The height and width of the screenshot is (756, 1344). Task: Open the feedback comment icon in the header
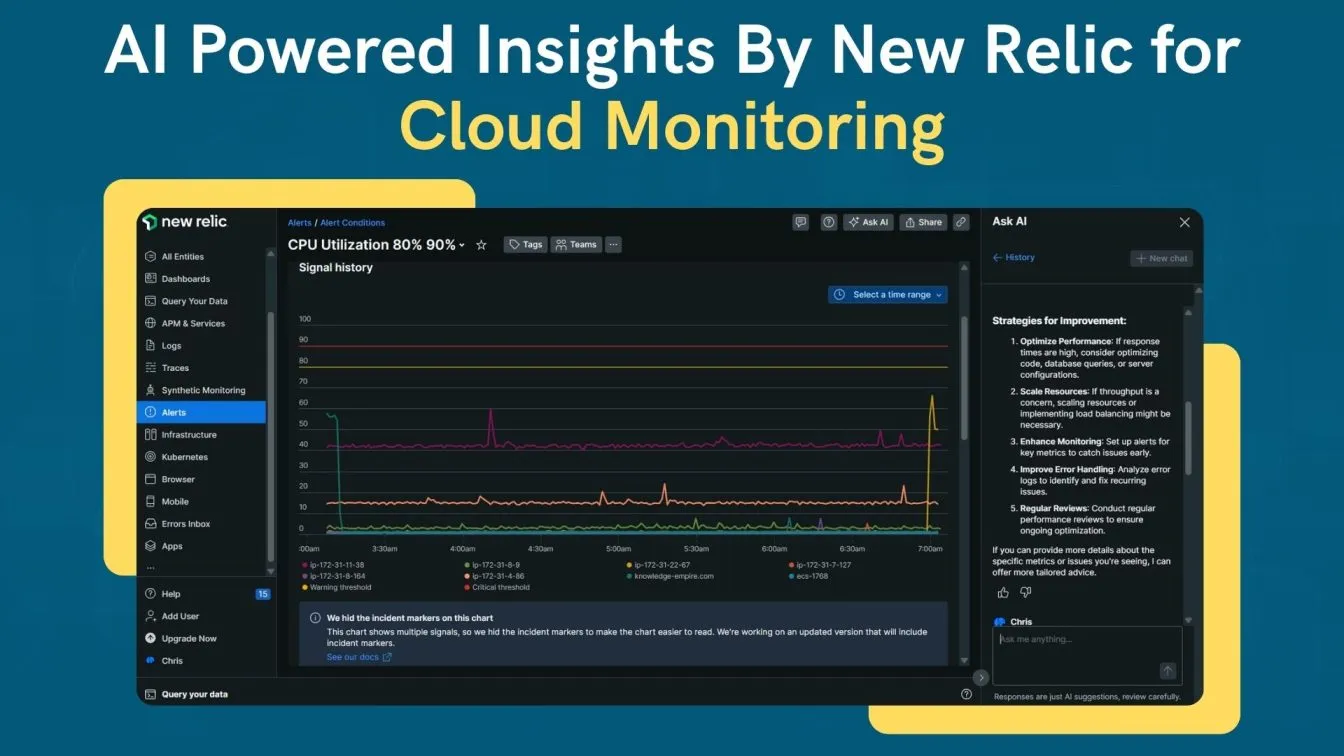pos(800,222)
